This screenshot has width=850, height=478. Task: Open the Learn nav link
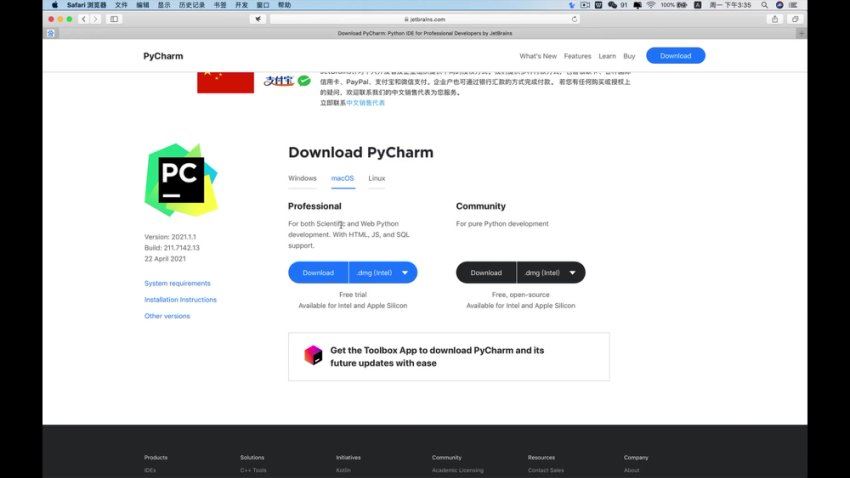pyautogui.click(x=607, y=56)
